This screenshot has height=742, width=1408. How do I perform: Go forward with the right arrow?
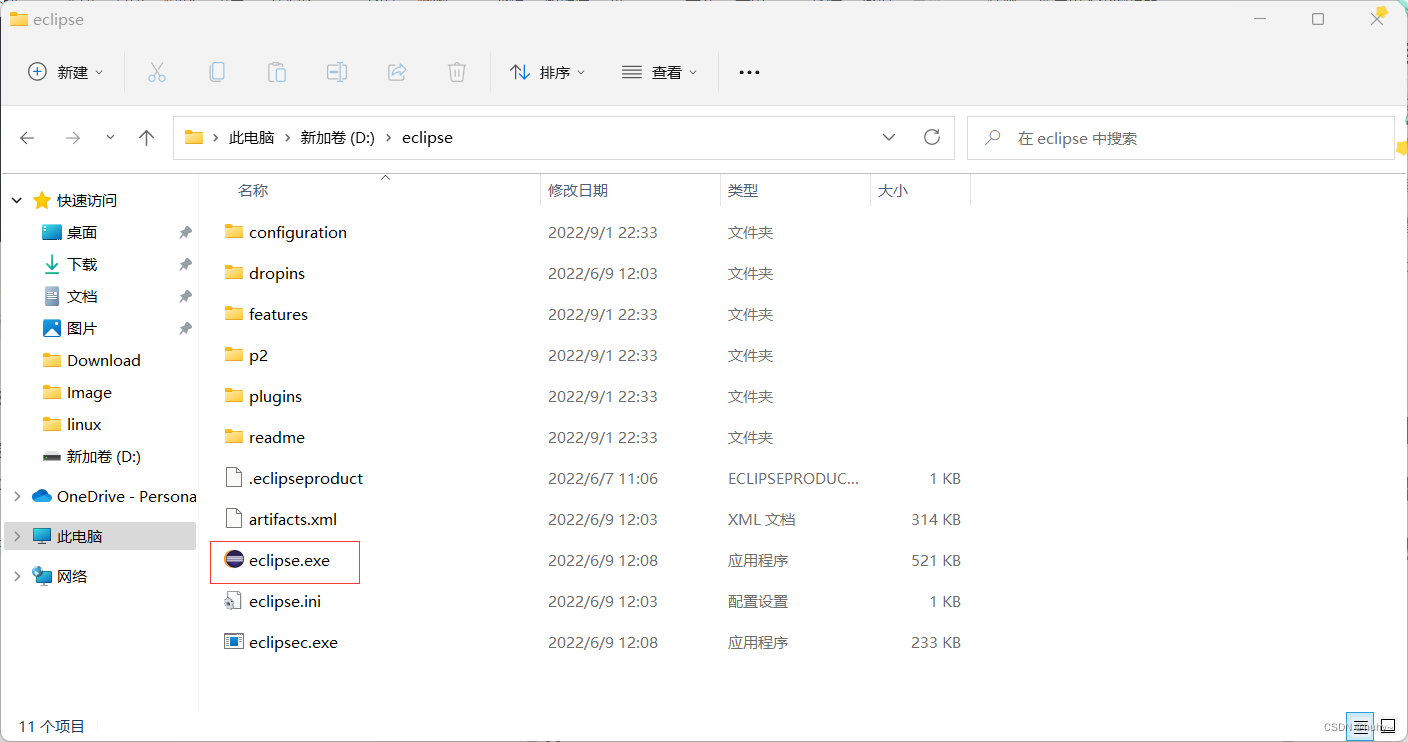pyautogui.click(x=72, y=138)
